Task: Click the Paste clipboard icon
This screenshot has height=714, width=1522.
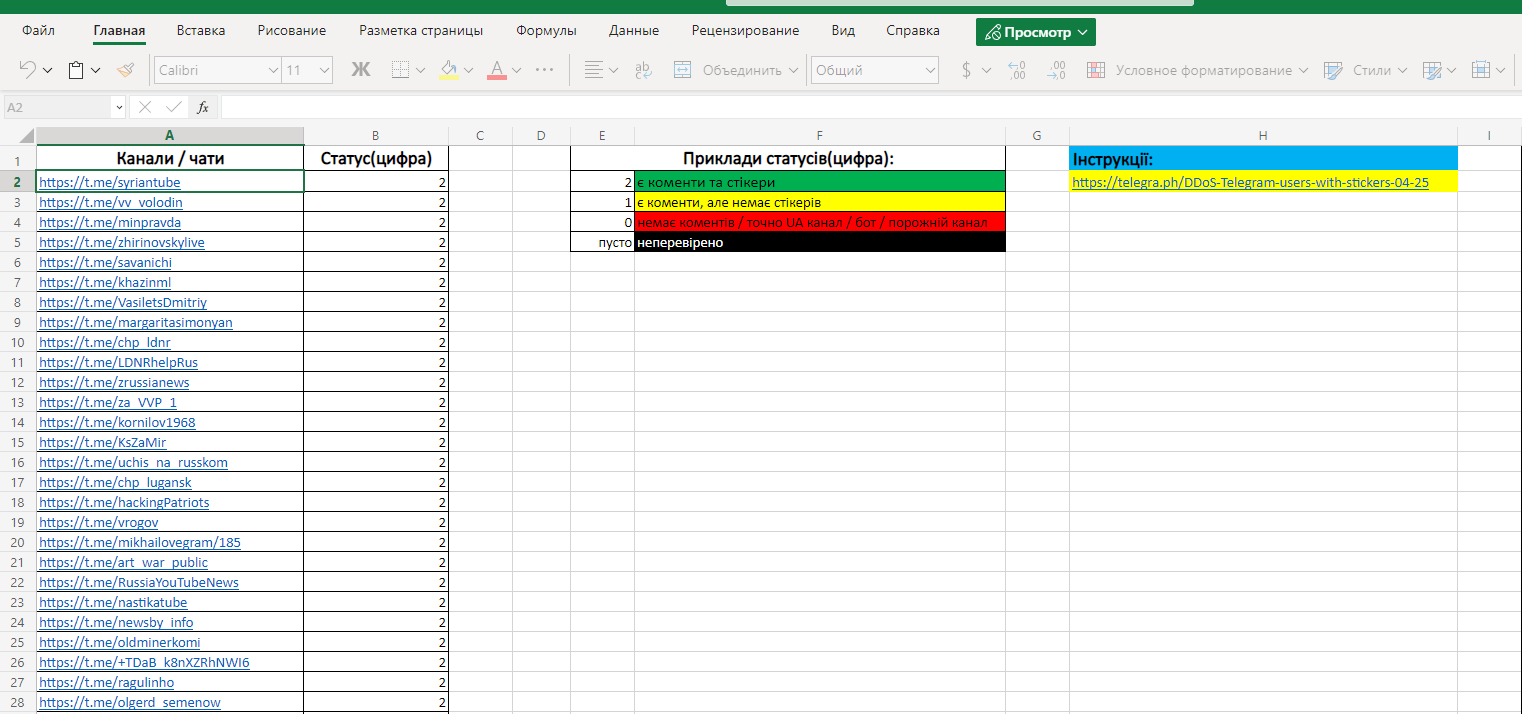Action: [76, 70]
